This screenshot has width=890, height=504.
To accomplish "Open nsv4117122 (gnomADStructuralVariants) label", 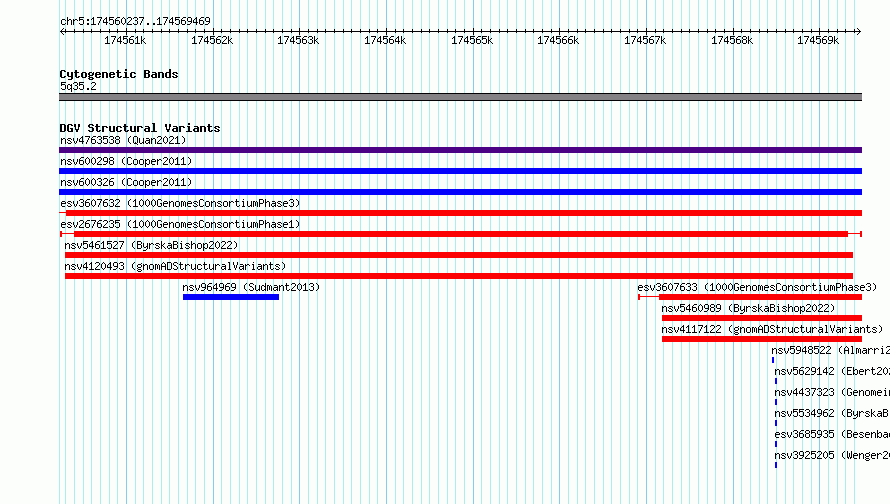I will click(772, 329).
